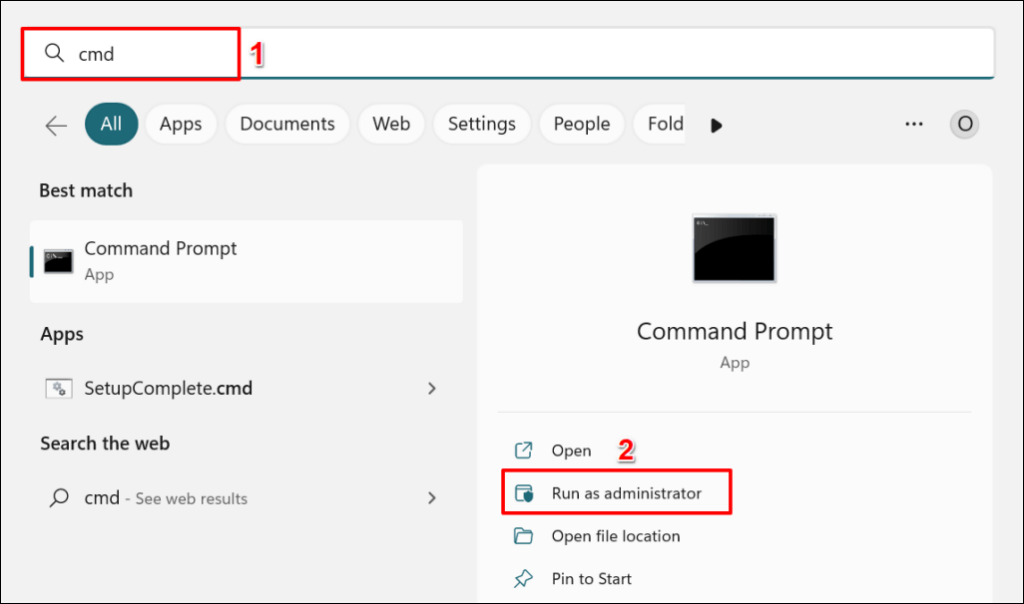Screen dimensions: 1024x604
Task: Click the SetupComplete.cmd file icon
Action: pos(58,388)
